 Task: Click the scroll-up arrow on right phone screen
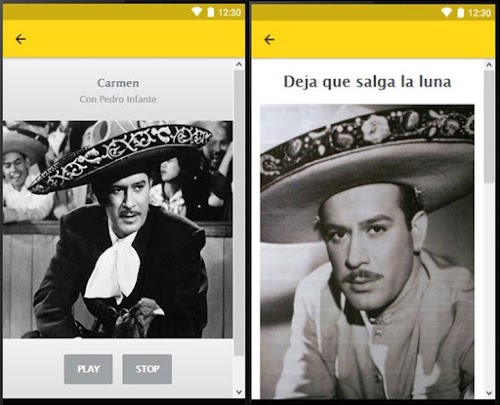click(489, 65)
